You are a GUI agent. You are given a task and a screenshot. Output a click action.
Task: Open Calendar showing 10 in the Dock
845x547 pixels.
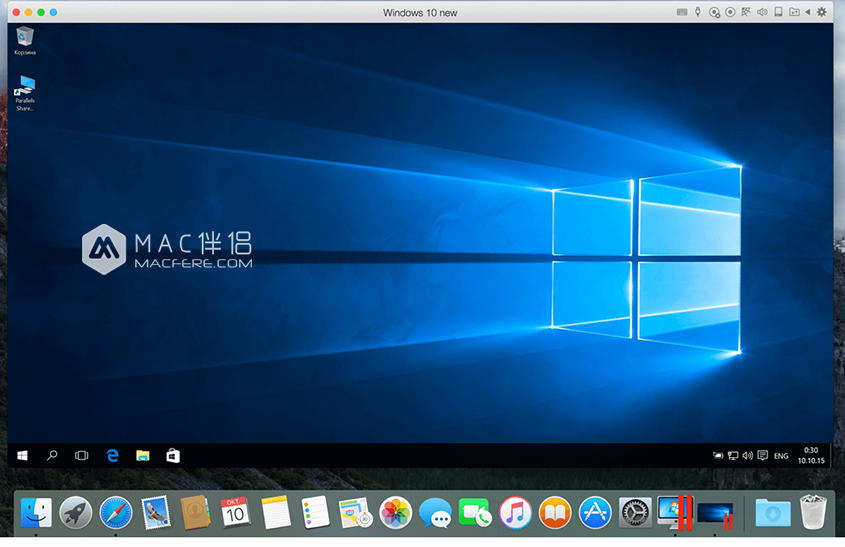tap(235, 513)
